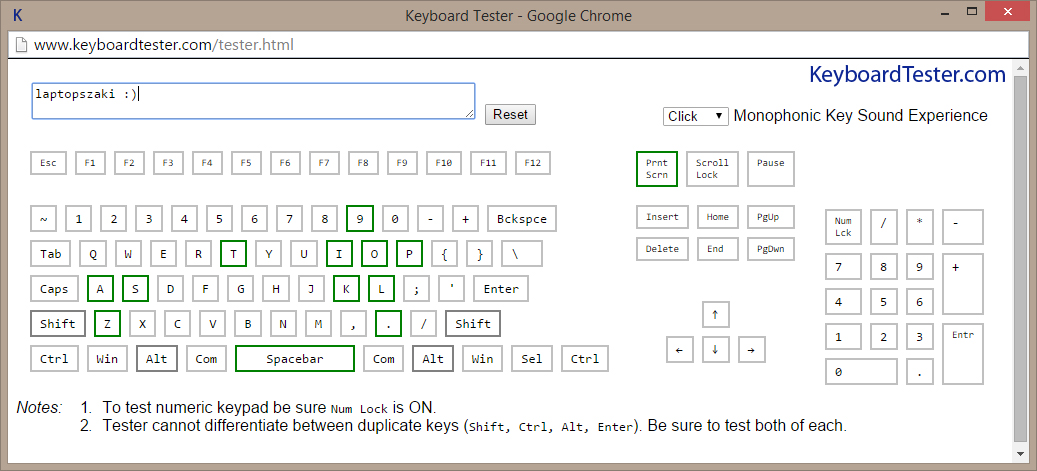This screenshot has height=471, width=1037.
Task: Open the Click sound dropdown
Action: click(696, 116)
